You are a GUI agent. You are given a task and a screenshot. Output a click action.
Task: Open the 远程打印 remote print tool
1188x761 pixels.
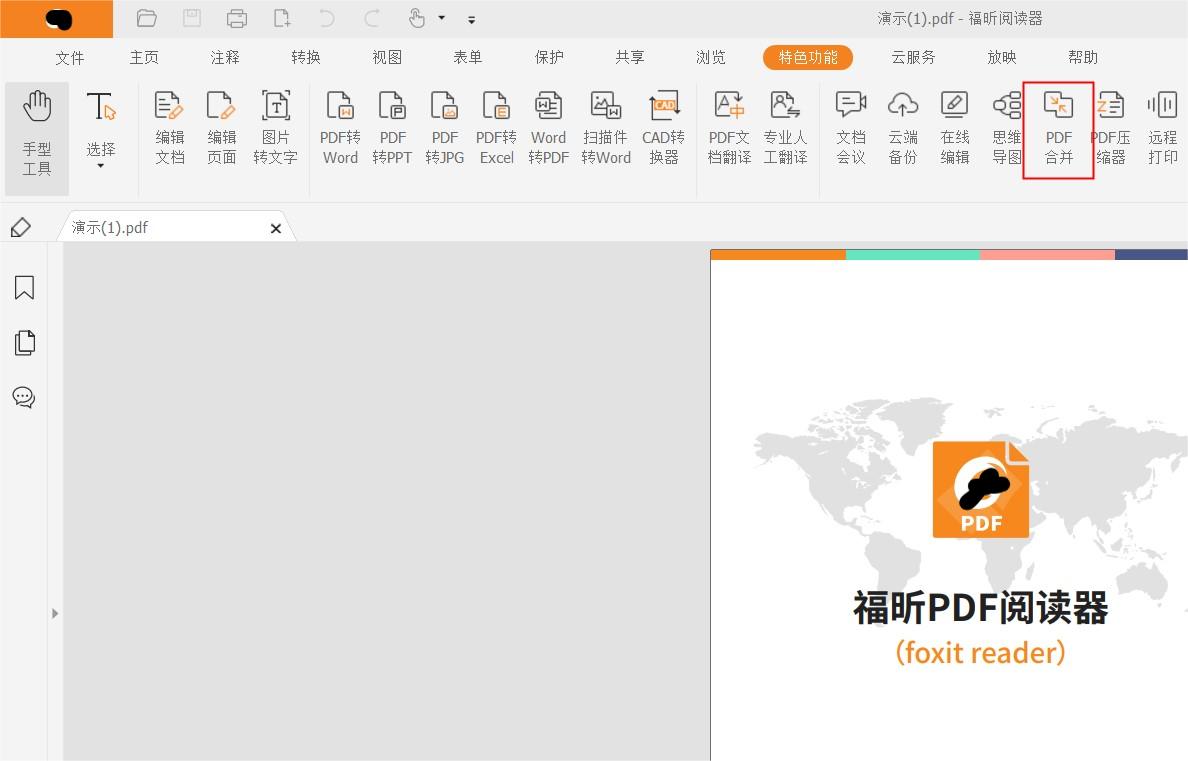[x=1162, y=128]
